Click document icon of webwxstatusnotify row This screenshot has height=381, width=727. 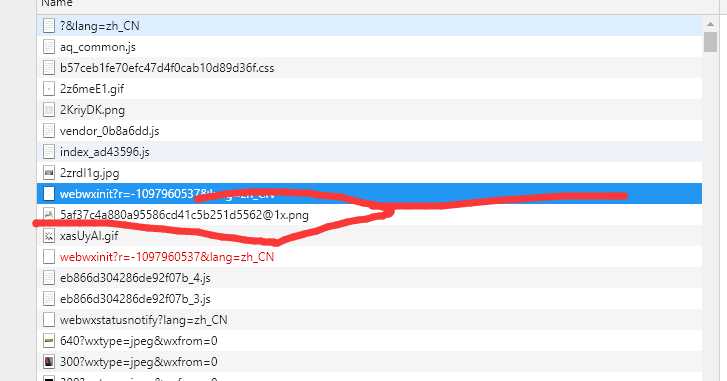point(49,320)
